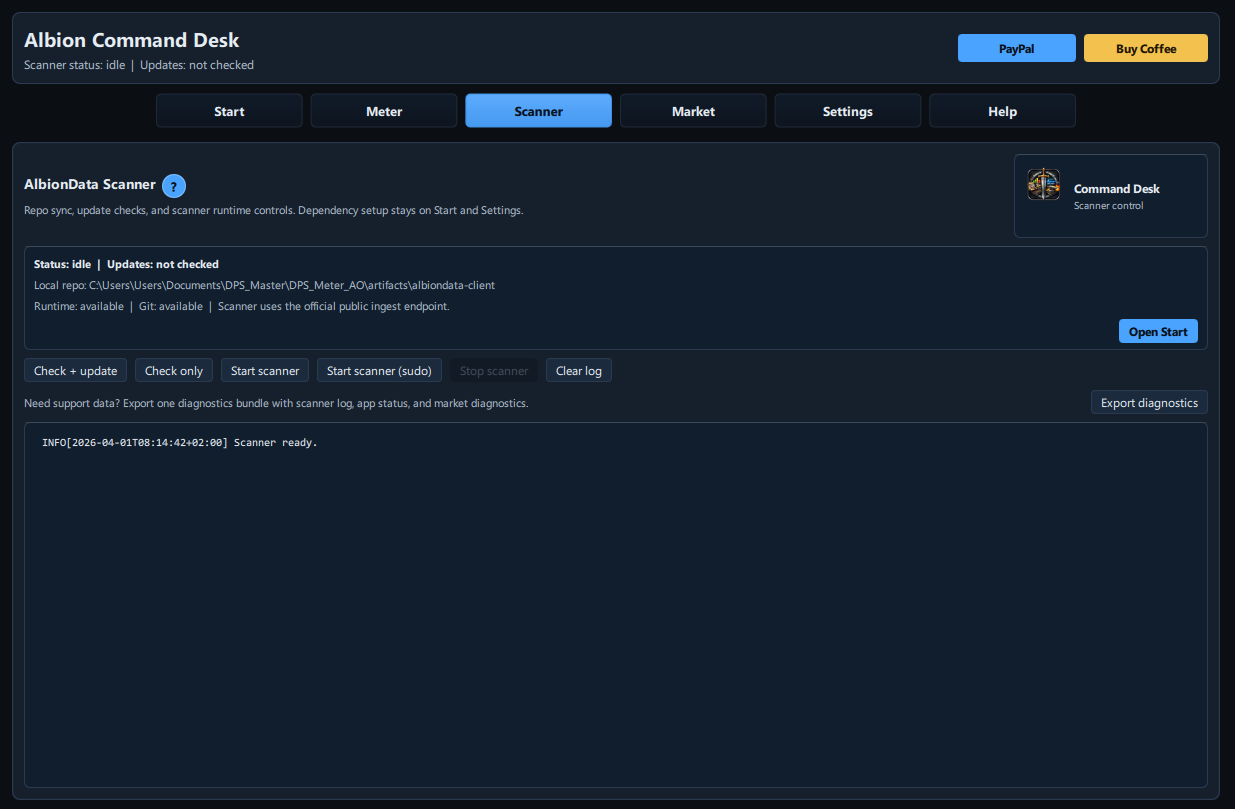Open the Market tab

tap(692, 110)
